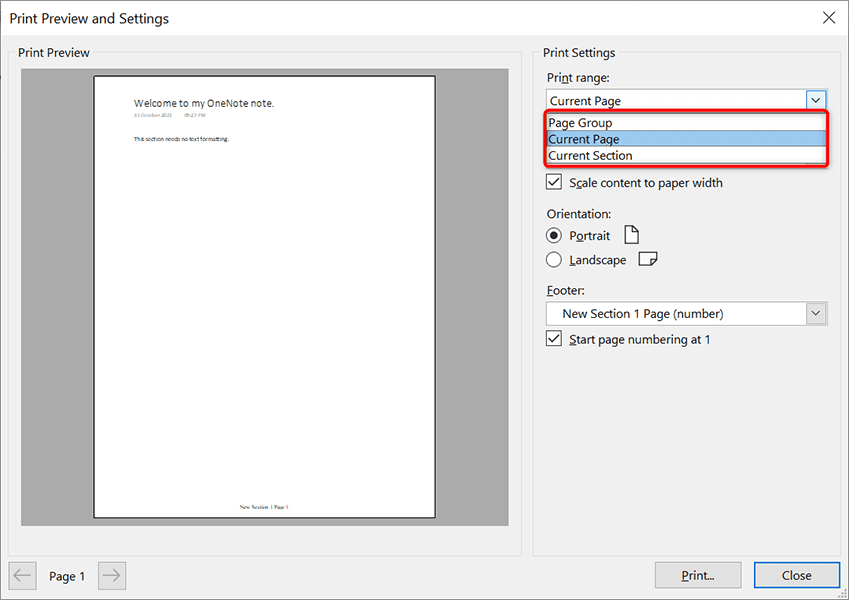Screen dimensions: 849x600
Task: Open the Footer dropdown arrow
Action: 816,314
